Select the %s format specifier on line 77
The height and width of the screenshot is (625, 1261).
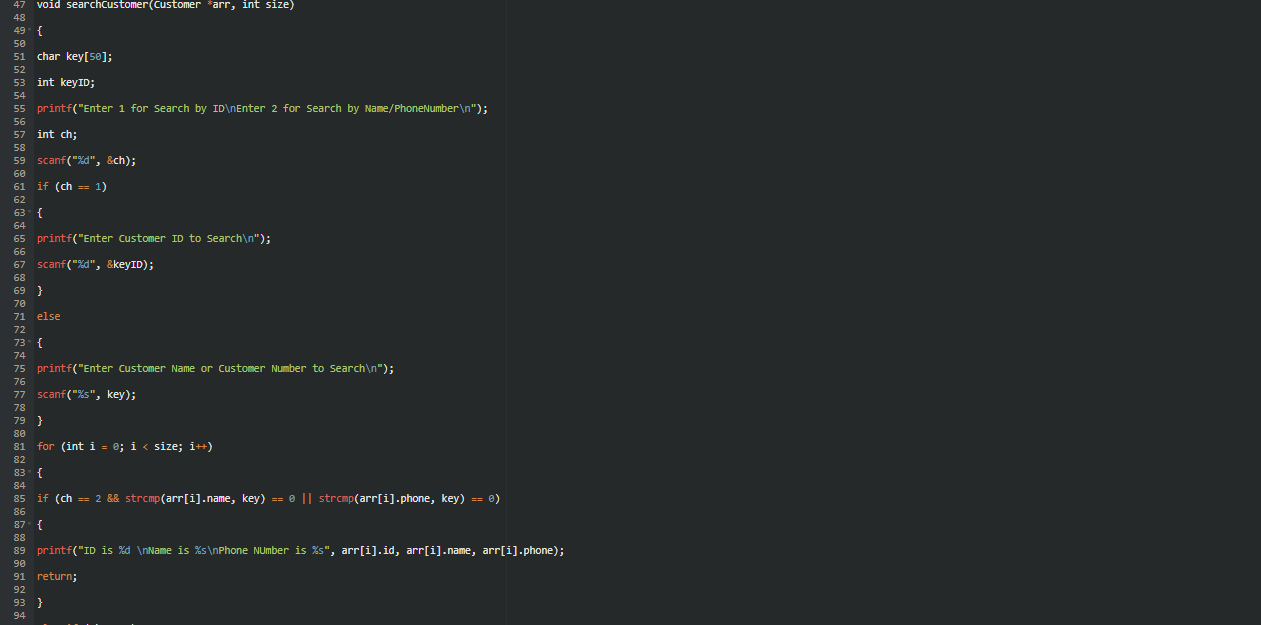coord(82,394)
